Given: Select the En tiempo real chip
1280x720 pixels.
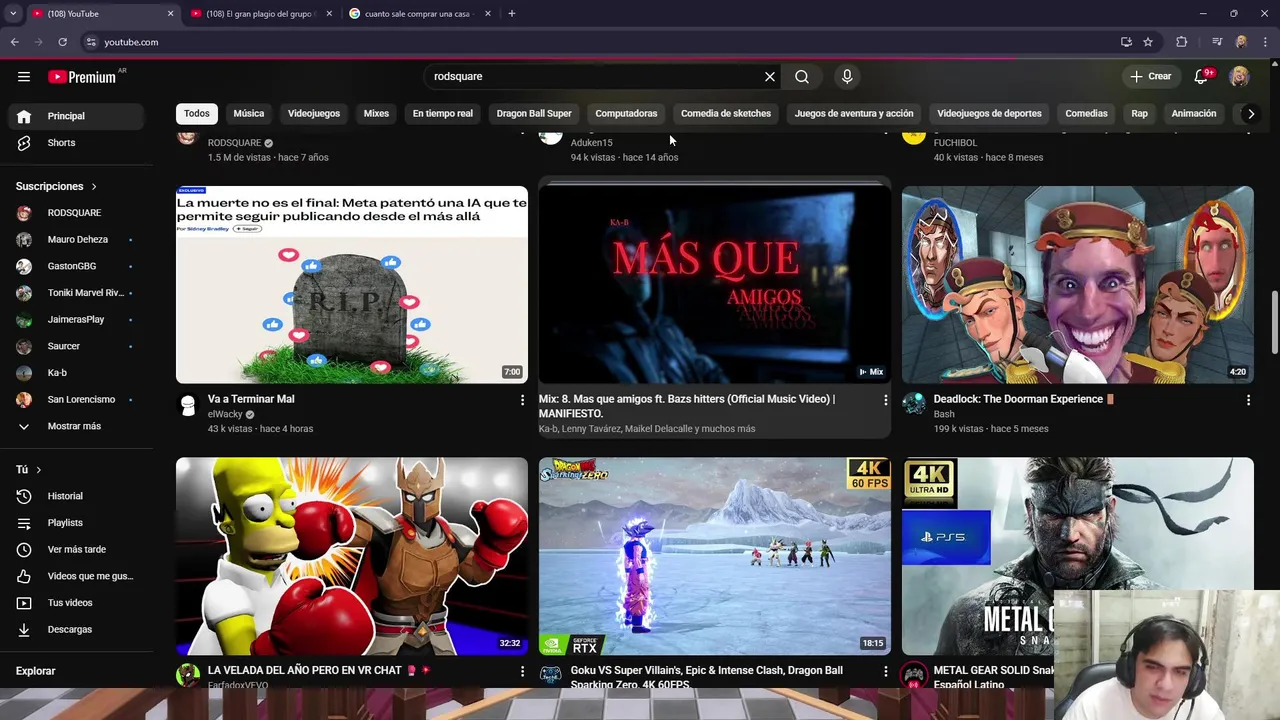Looking at the screenshot, I should click(x=443, y=113).
